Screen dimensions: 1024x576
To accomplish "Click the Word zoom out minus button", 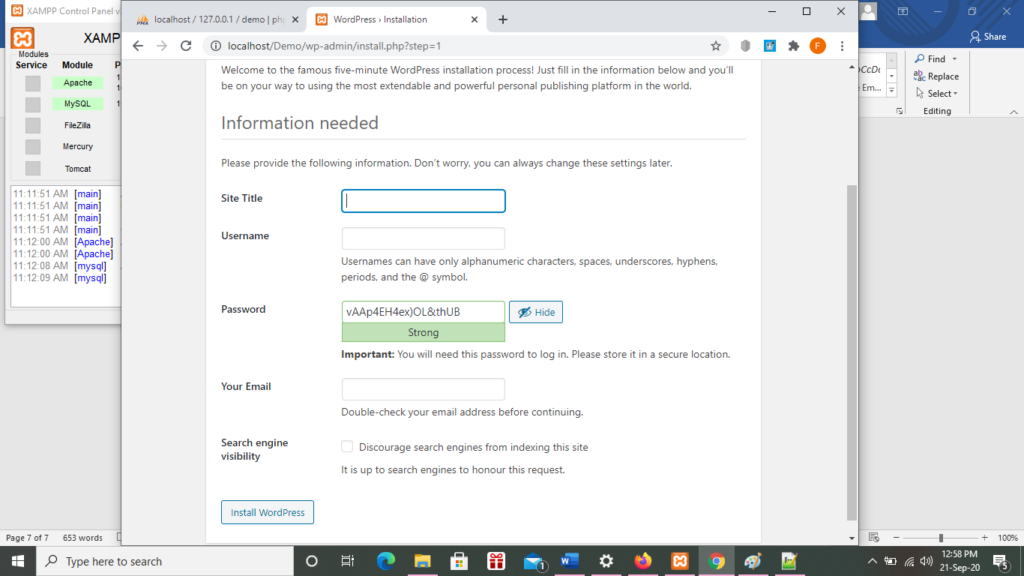I will point(896,537).
